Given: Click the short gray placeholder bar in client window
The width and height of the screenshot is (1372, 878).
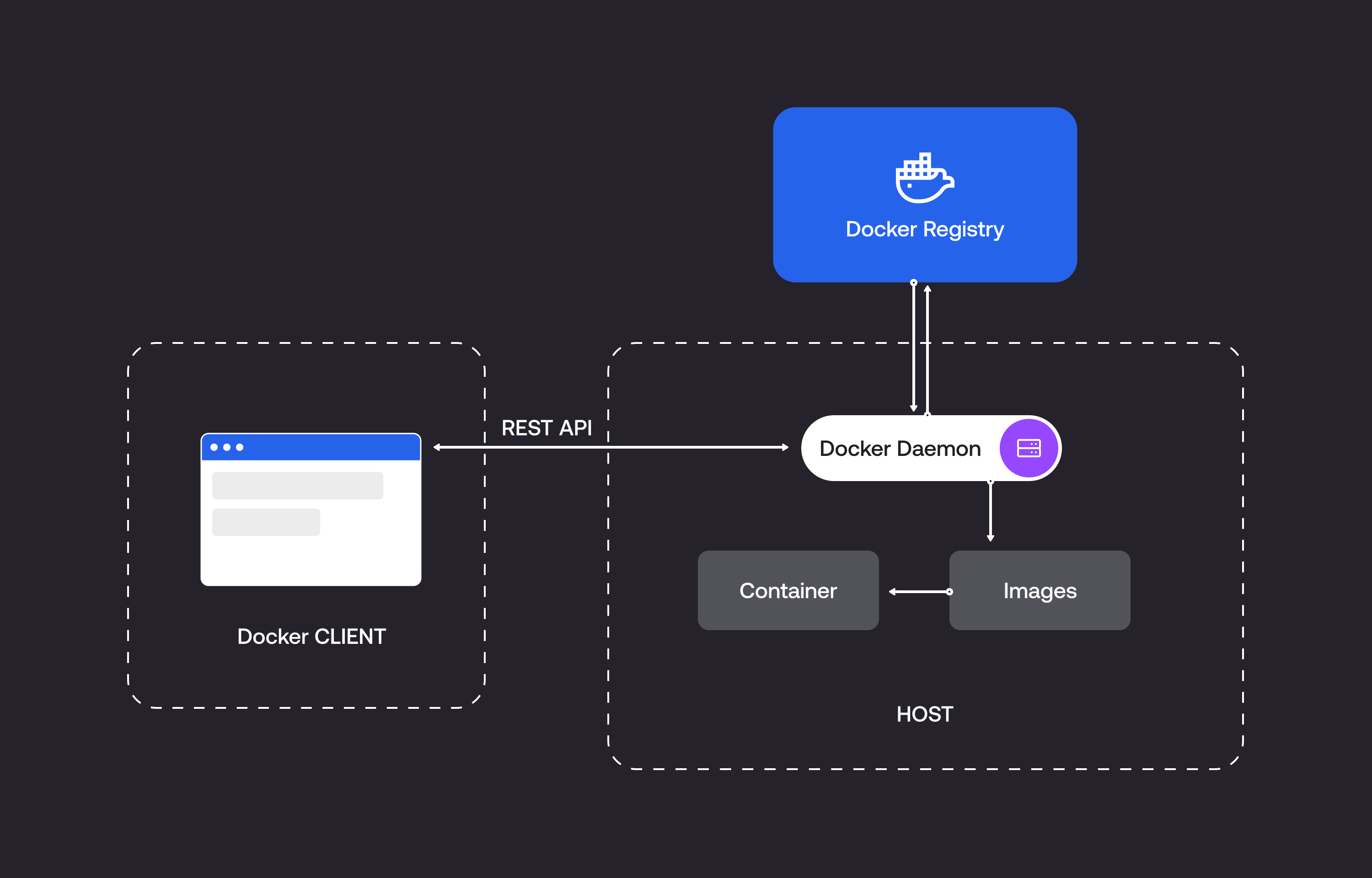Looking at the screenshot, I should point(266,522).
